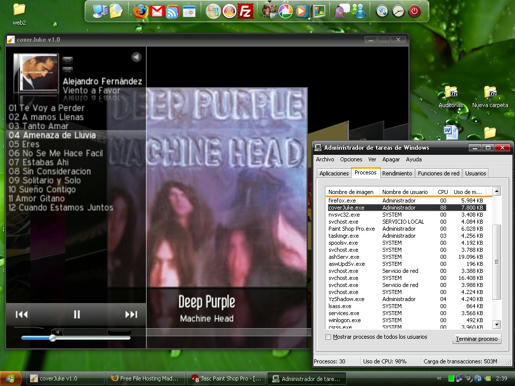Open the Auditorias desktop folder

451,97
